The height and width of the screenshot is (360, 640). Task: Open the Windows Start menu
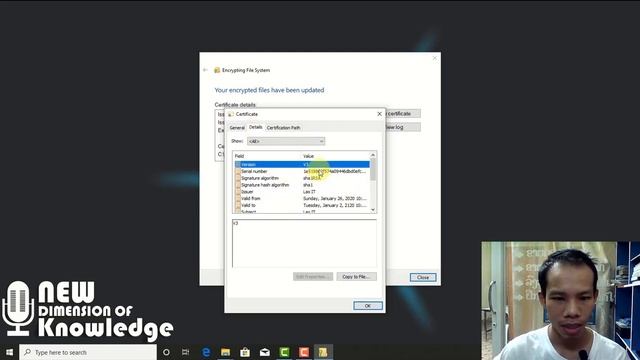click(x=9, y=352)
